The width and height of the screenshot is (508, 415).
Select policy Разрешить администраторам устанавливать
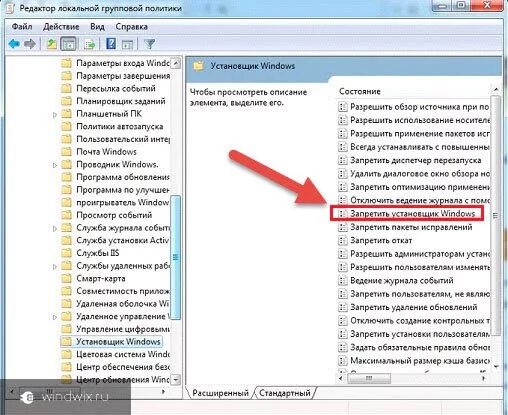[414, 254]
